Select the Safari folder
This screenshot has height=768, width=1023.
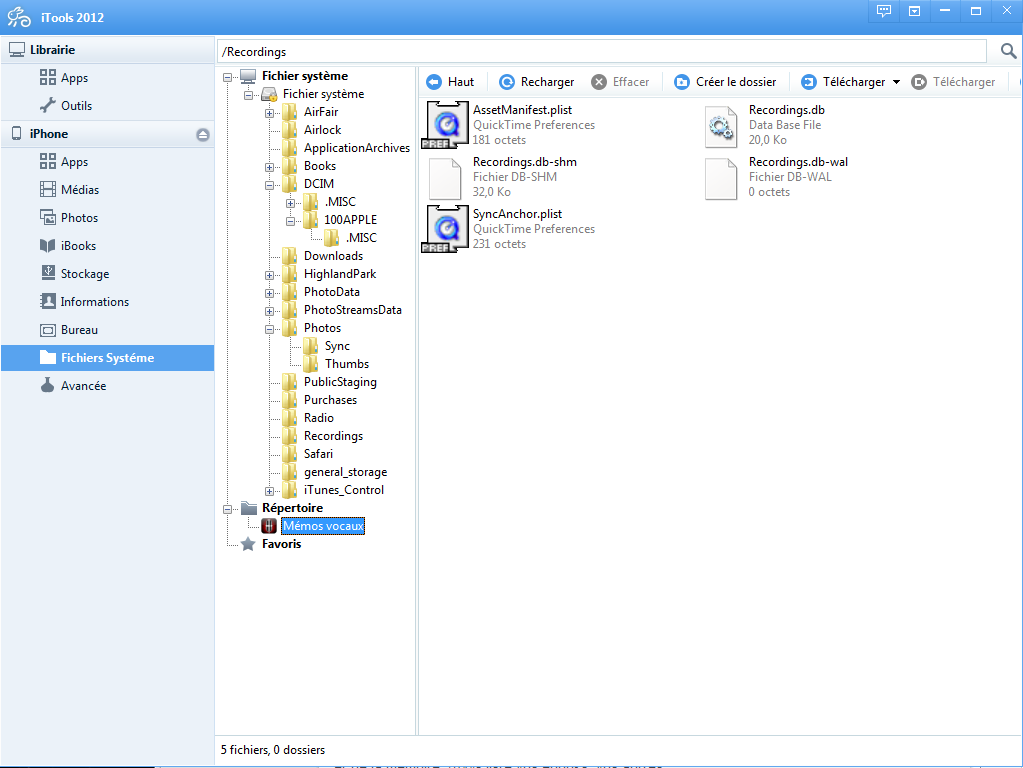pos(318,453)
